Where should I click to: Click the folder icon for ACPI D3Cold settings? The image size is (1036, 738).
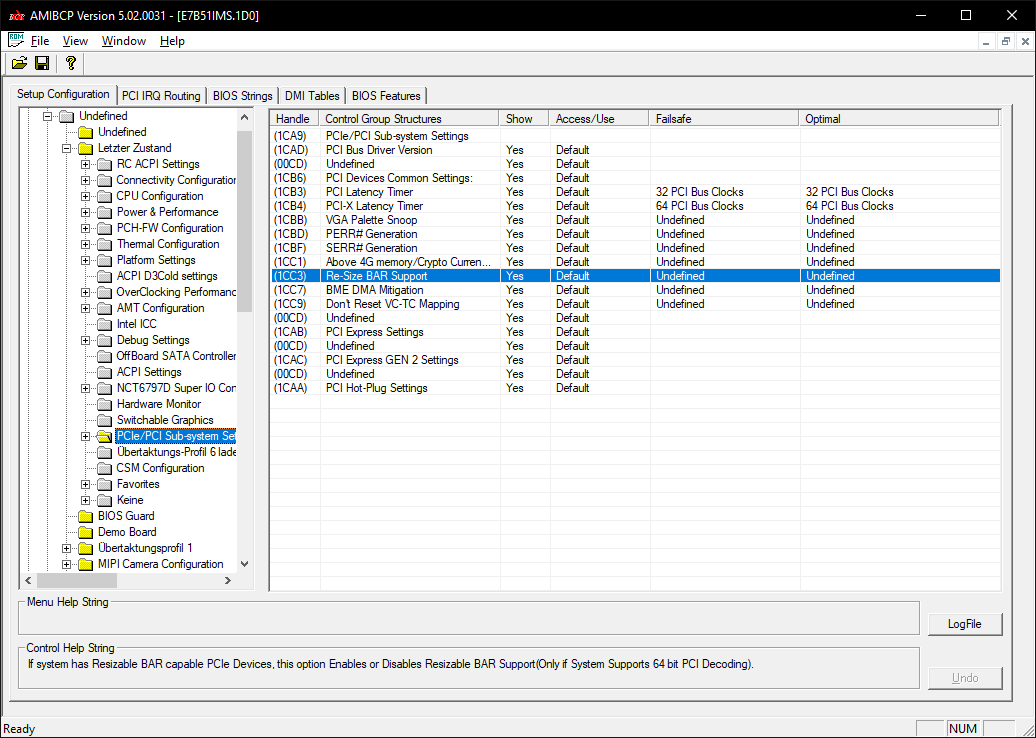point(104,276)
